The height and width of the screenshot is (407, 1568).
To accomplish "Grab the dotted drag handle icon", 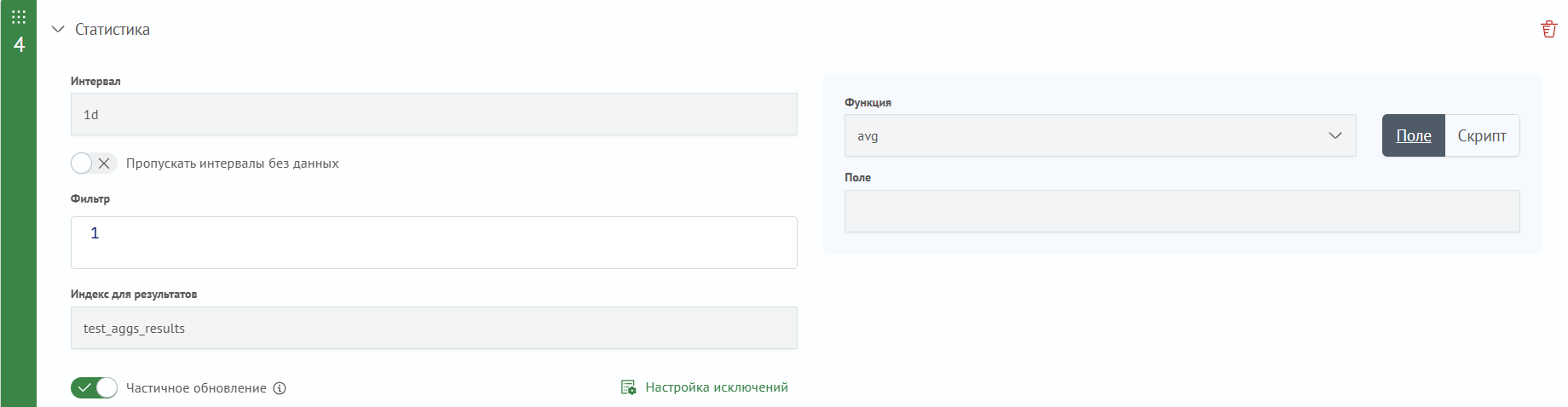I will click(19, 17).
